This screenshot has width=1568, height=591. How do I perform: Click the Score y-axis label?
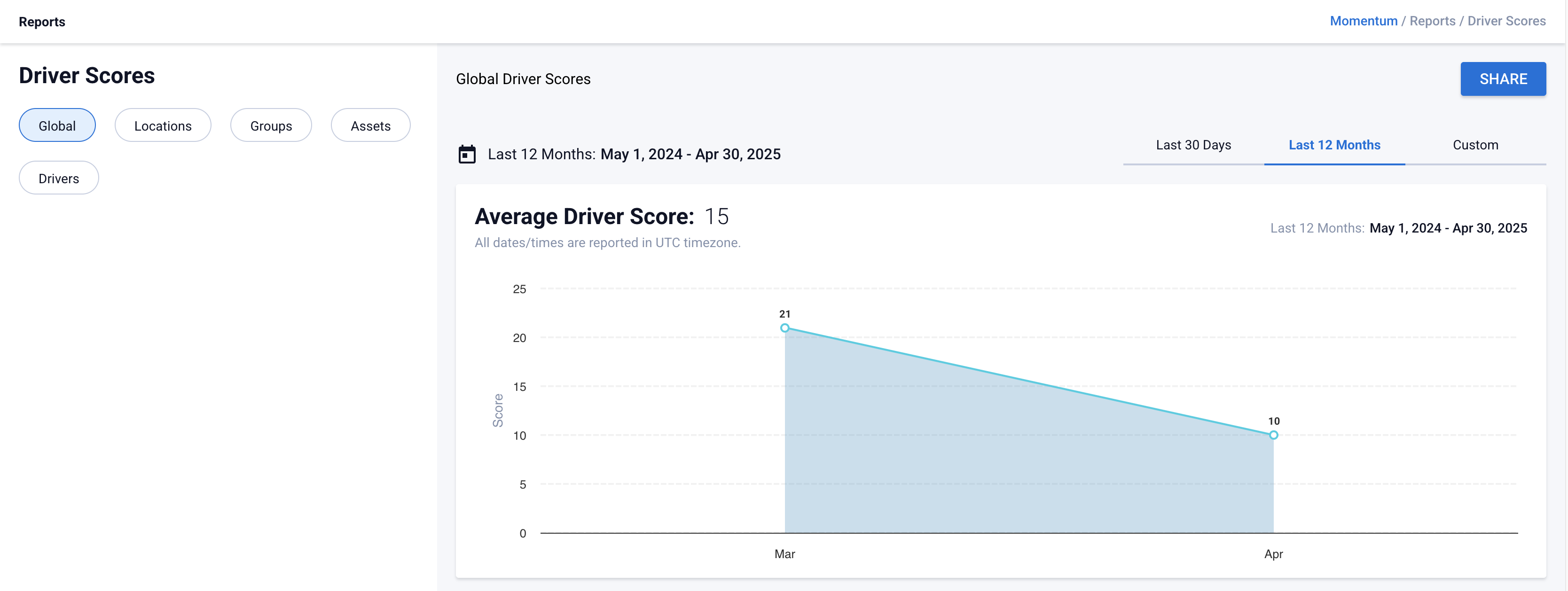coord(498,410)
